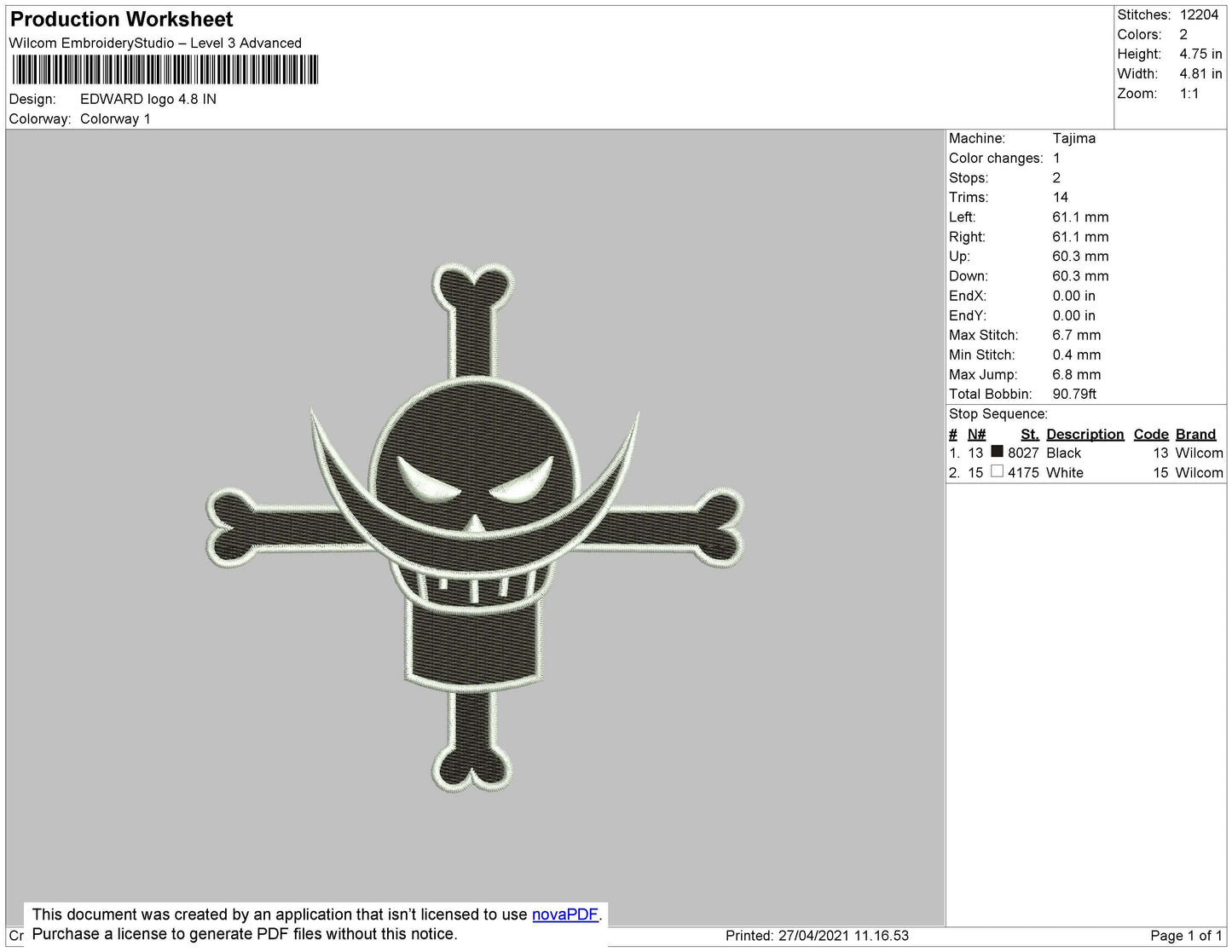Click the Production Worksheet title
The height and width of the screenshot is (952, 1232).
coord(121,19)
